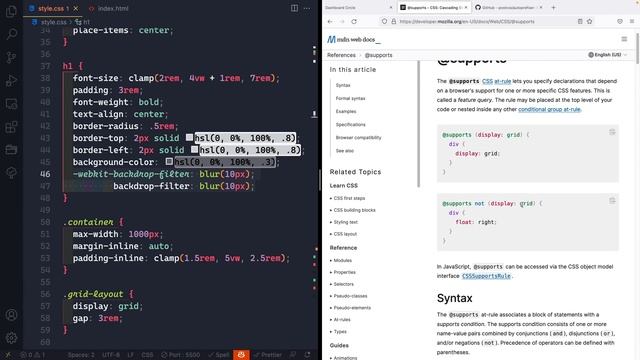The image size is (640, 360).
Task: Click the MDN web docs logo
Action: click(x=353, y=40)
